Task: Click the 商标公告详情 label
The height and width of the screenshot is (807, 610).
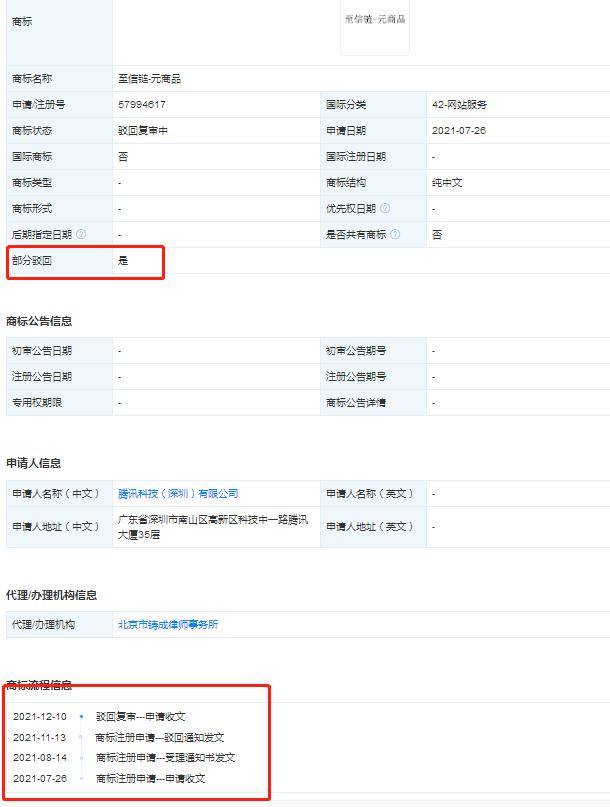Action: coord(356,402)
